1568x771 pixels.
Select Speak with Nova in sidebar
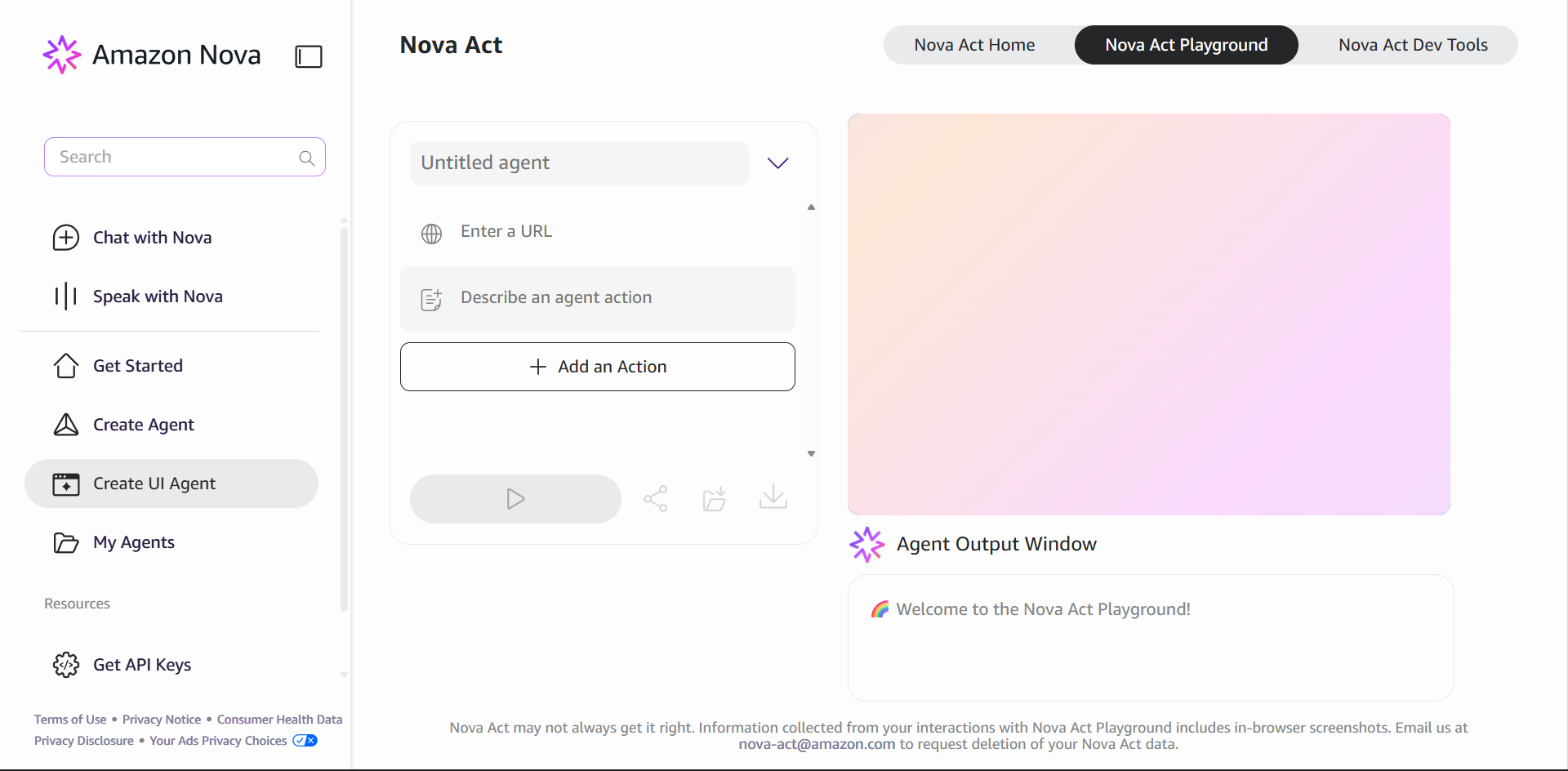(x=157, y=296)
